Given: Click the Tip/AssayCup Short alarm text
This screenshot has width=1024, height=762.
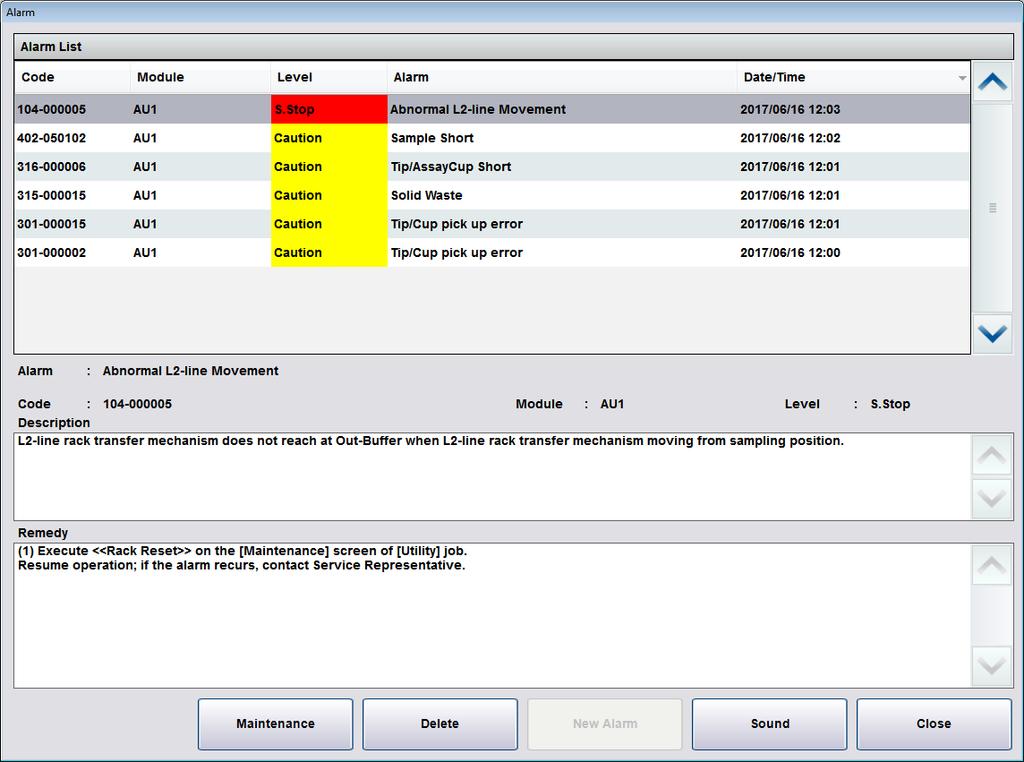Looking at the screenshot, I should pos(451,167).
